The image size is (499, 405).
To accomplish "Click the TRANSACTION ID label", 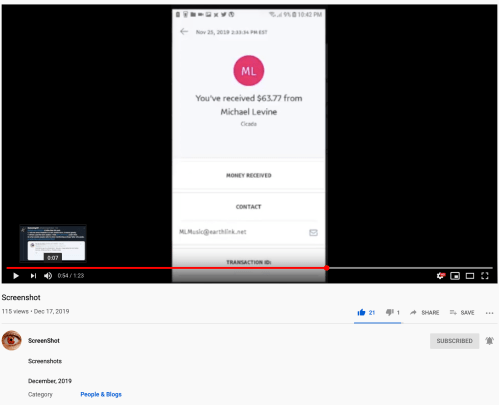I will click(249, 262).
